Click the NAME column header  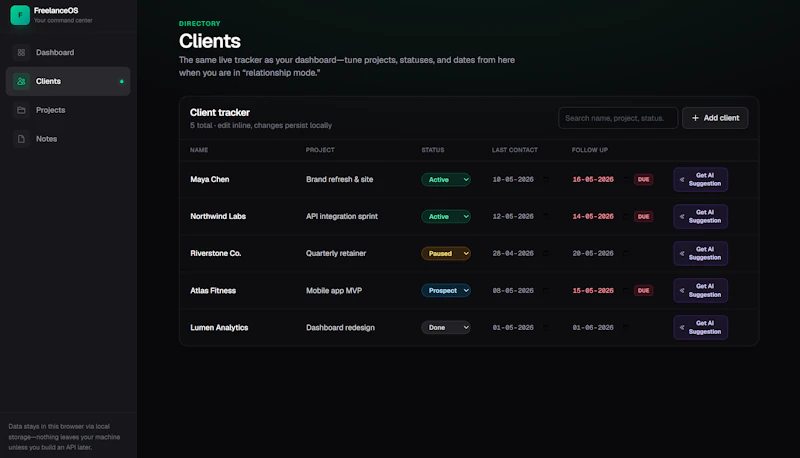199,150
